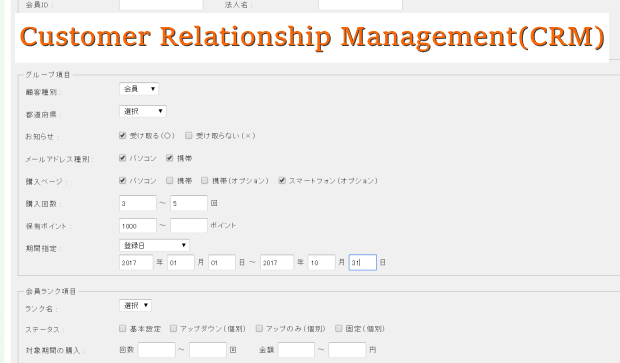The width and height of the screenshot is (620, 363).
Task: Click 購入回数 minimum field containing 3
Action: [138, 203]
